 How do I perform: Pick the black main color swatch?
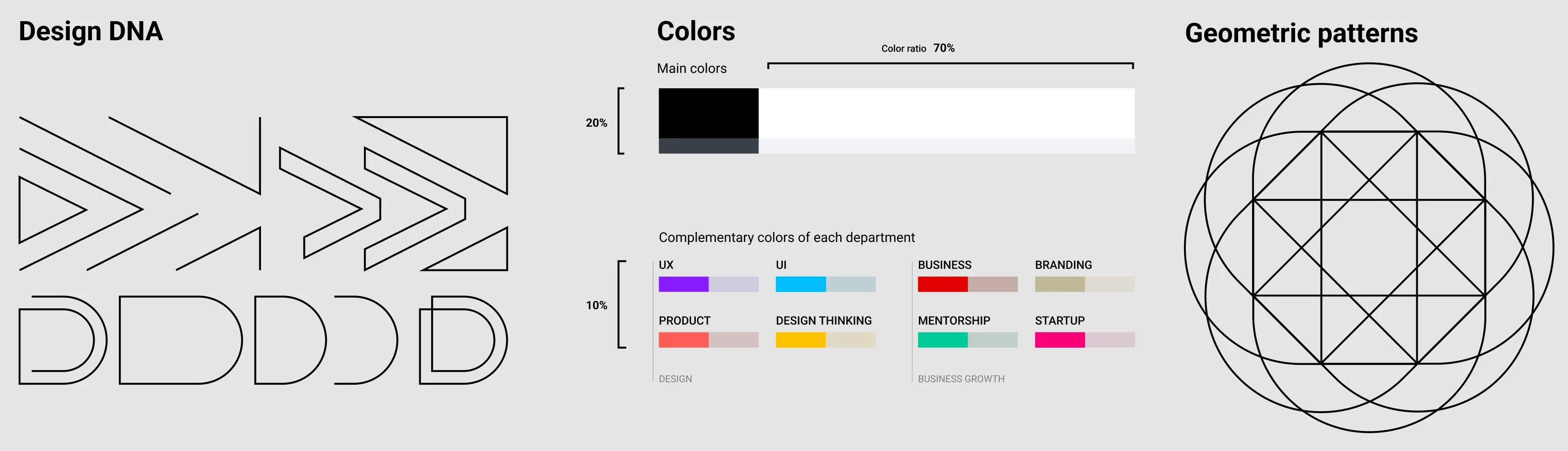tap(709, 113)
